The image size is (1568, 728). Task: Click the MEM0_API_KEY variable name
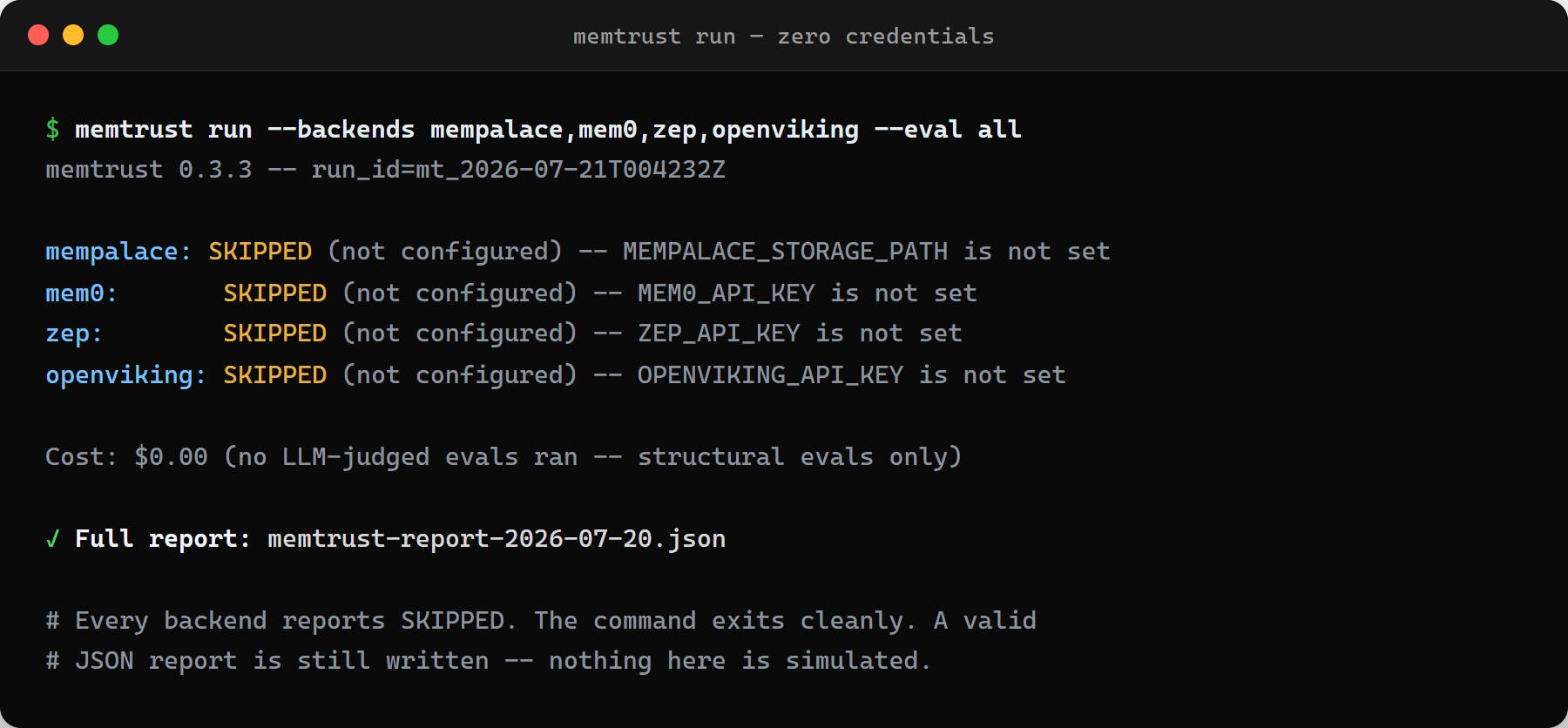pyautogui.click(x=726, y=293)
